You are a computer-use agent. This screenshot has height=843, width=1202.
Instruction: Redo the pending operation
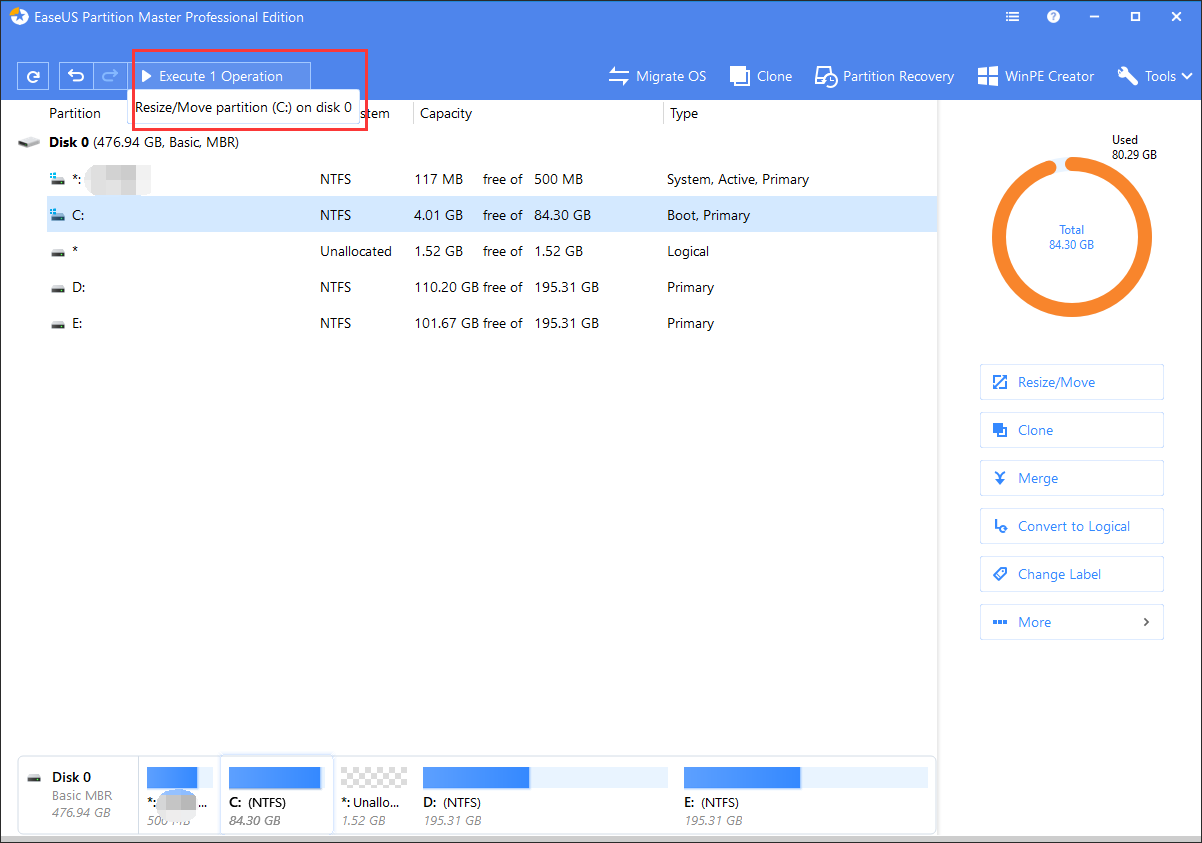coord(109,76)
